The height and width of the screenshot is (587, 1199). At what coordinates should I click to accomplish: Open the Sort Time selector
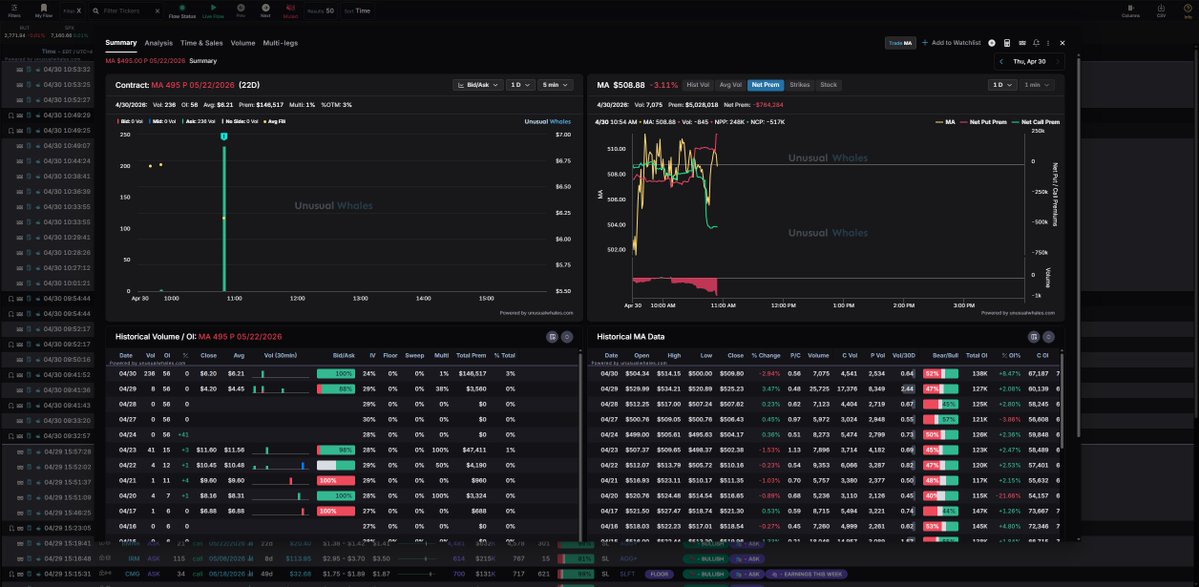tap(358, 11)
